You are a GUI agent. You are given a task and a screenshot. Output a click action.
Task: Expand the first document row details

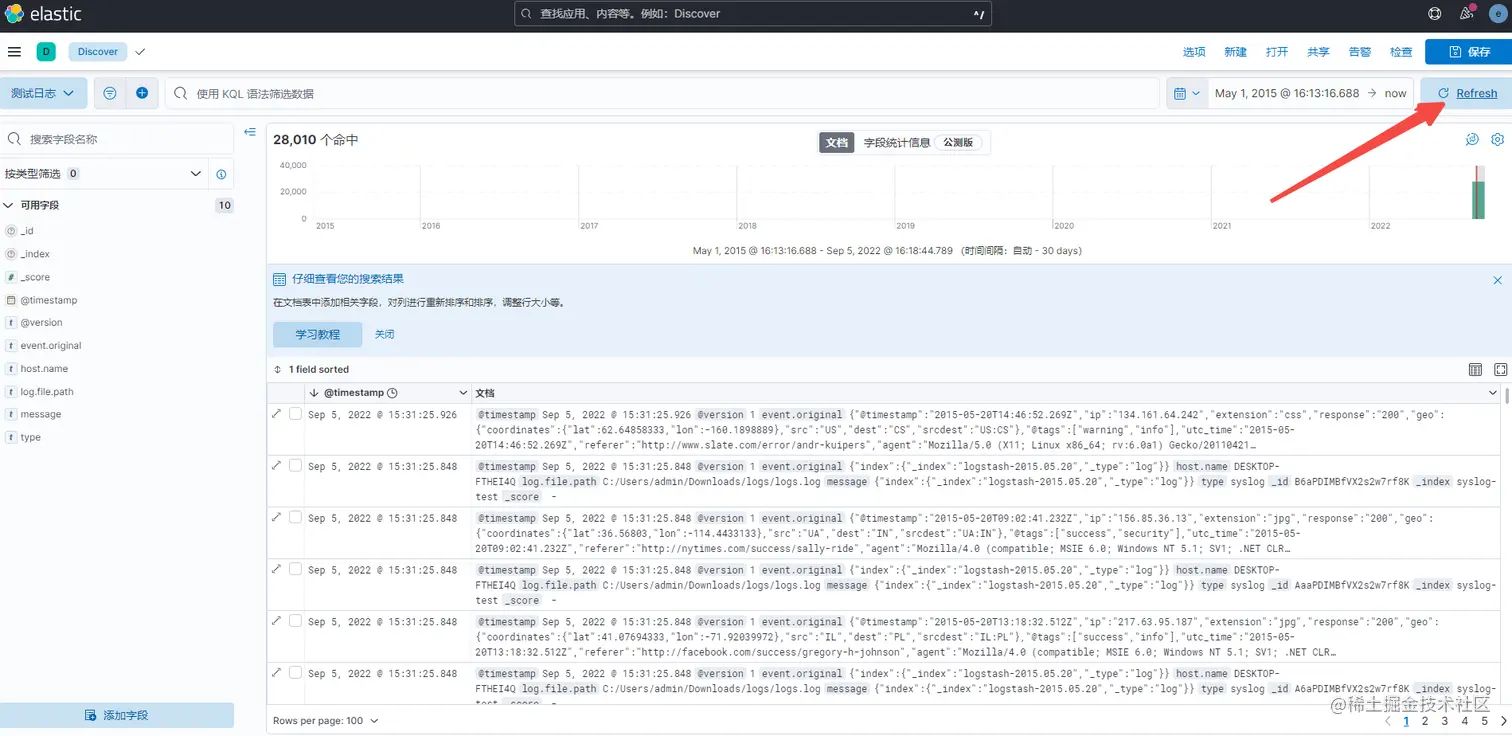tap(277, 413)
